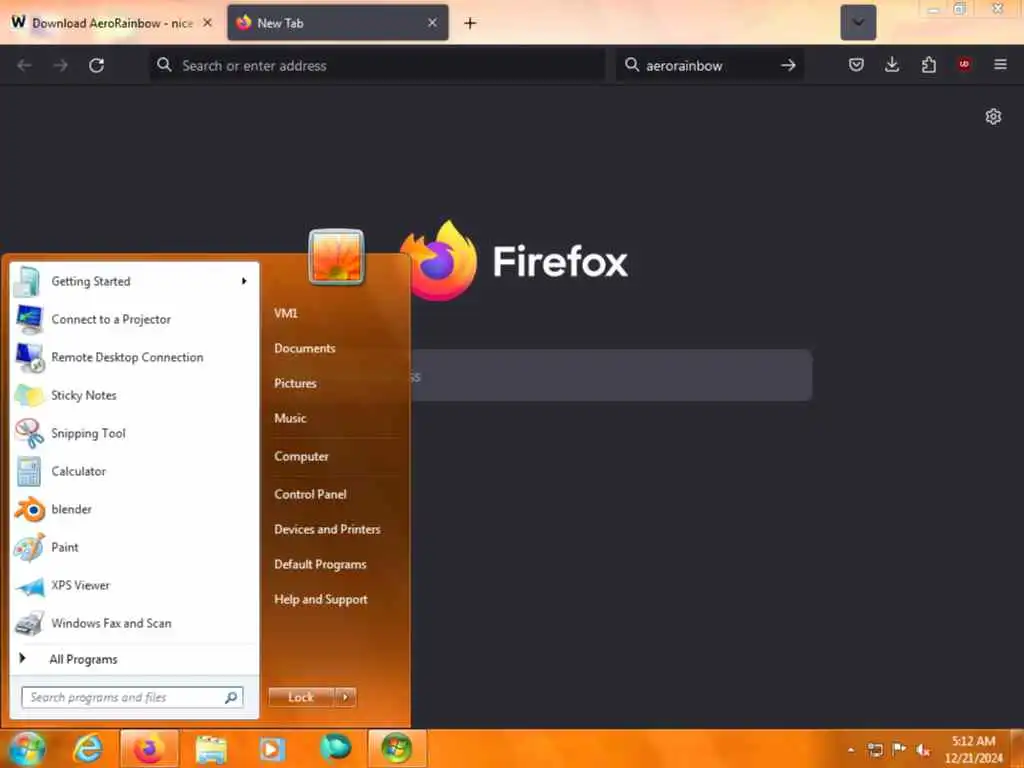Go back using the back arrow

(x=25, y=65)
